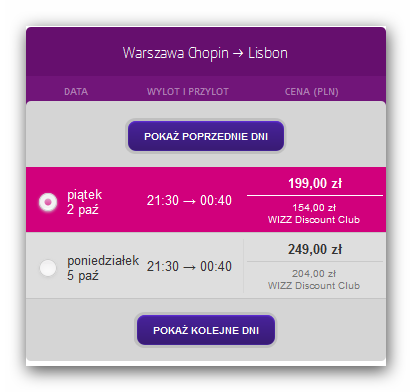Viewport: 412px width, 392px height.
Task: Click the DATA column header
Action: [x=76, y=92]
